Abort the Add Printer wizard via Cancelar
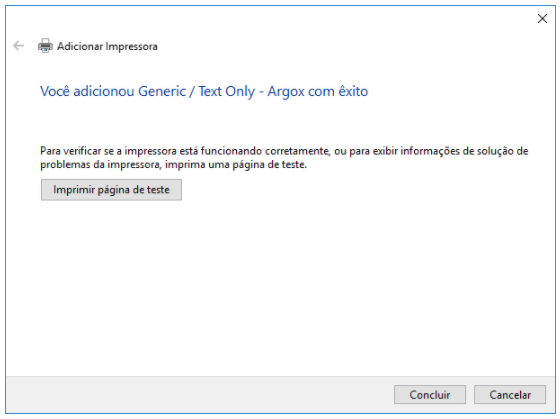560x419 pixels. [510, 395]
